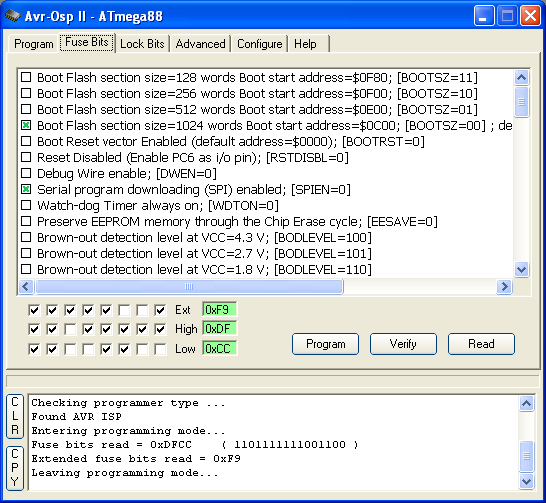Toggle first bit checkbox in Ext row
This screenshot has height=503, width=546.
coord(34,310)
